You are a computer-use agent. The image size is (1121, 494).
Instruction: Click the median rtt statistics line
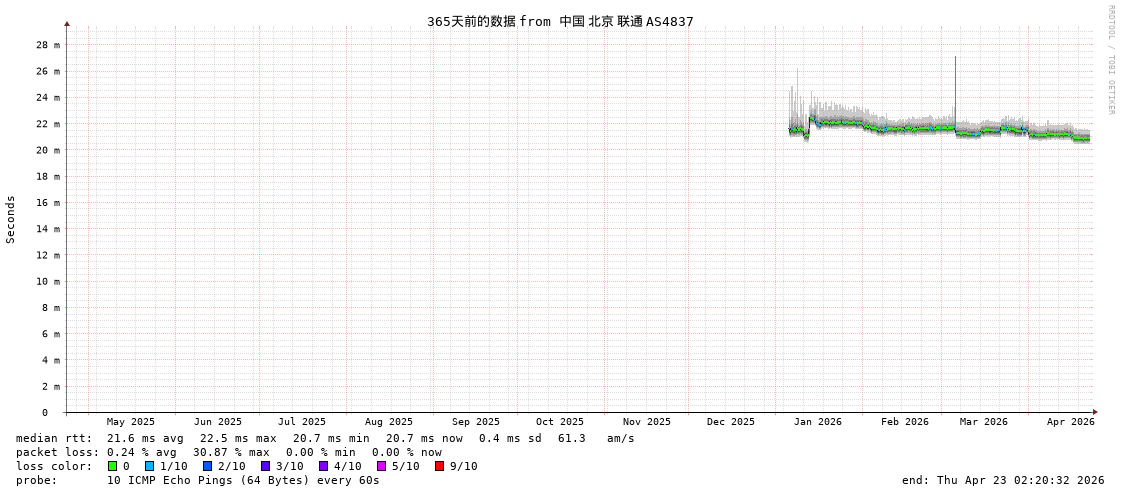(325, 438)
